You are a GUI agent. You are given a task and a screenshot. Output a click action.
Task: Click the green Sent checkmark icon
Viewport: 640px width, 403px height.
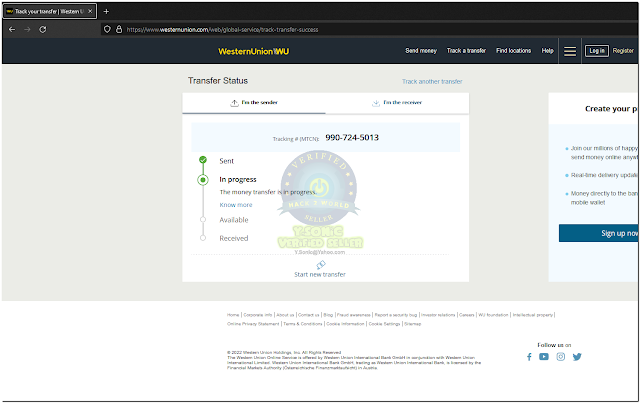[x=203, y=160]
